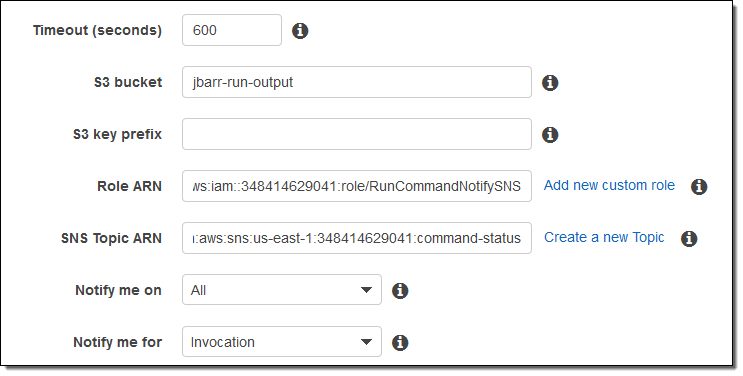The height and width of the screenshot is (376, 743).
Task: Focus the Timeout seconds field showing 600
Action: (x=232, y=30)
